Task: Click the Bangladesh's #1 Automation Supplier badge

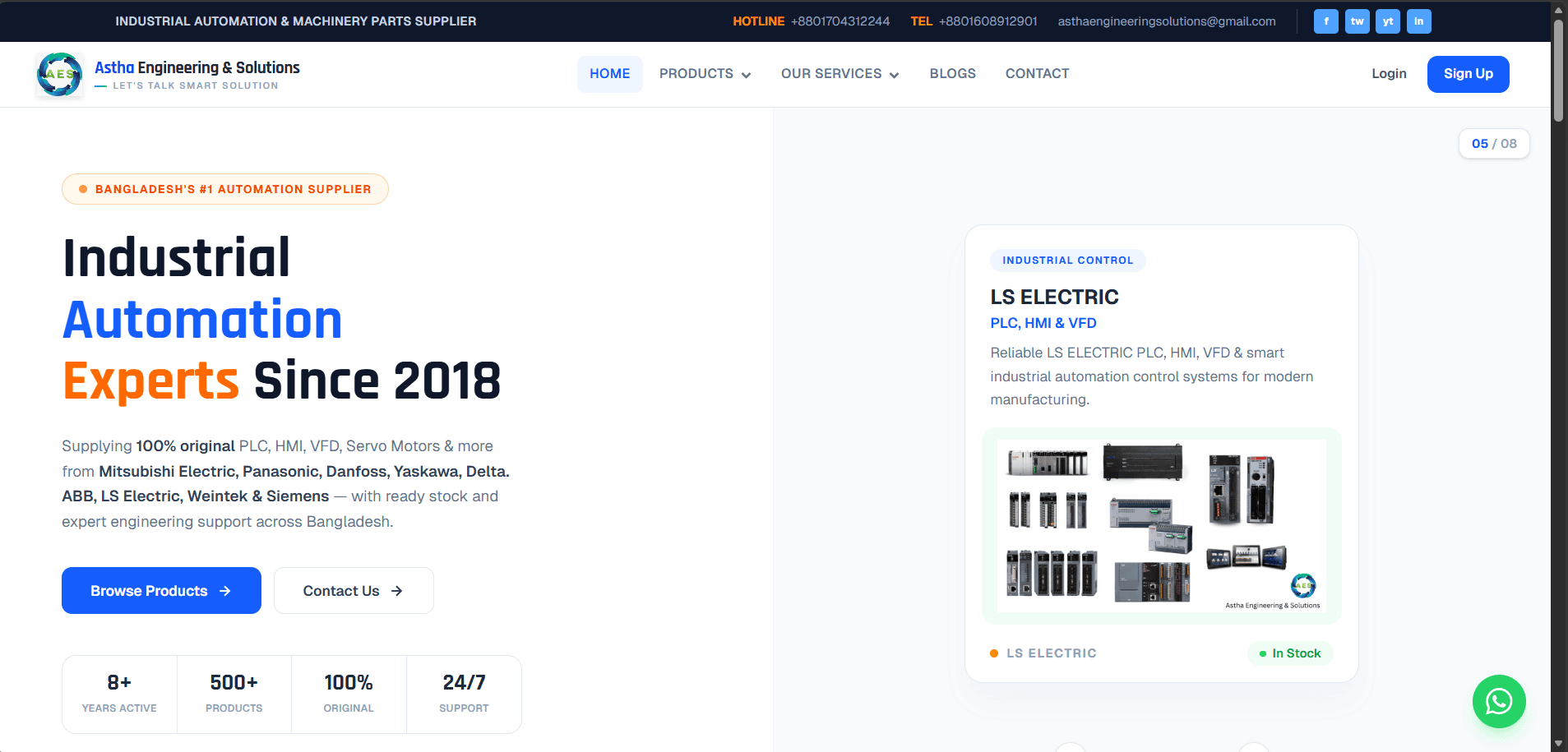Action: coord(225,189)
